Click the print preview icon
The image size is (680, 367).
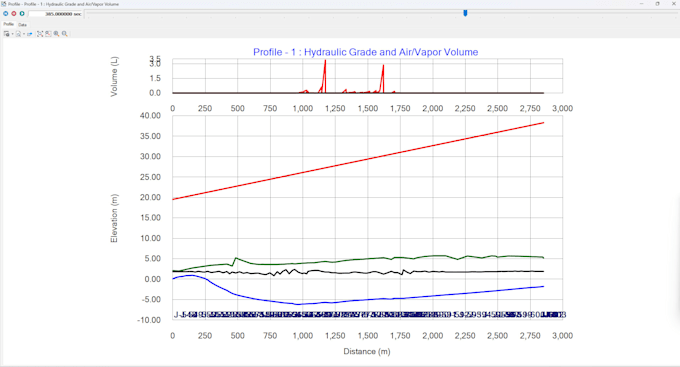pos(18,33)
